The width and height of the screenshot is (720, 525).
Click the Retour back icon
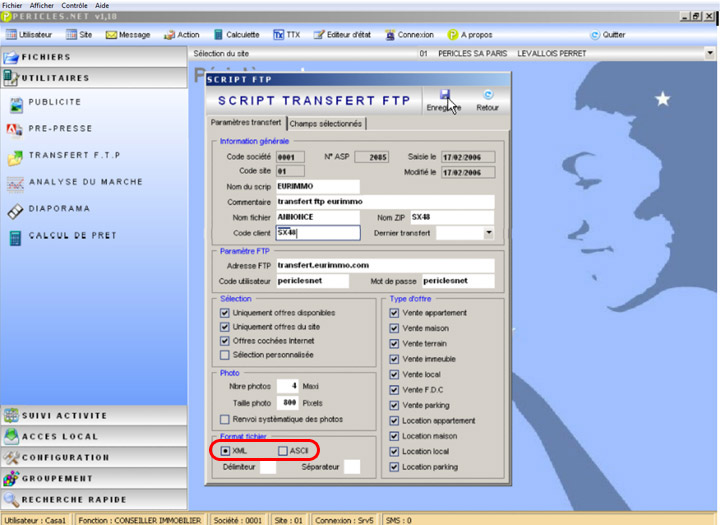[488, 96]
